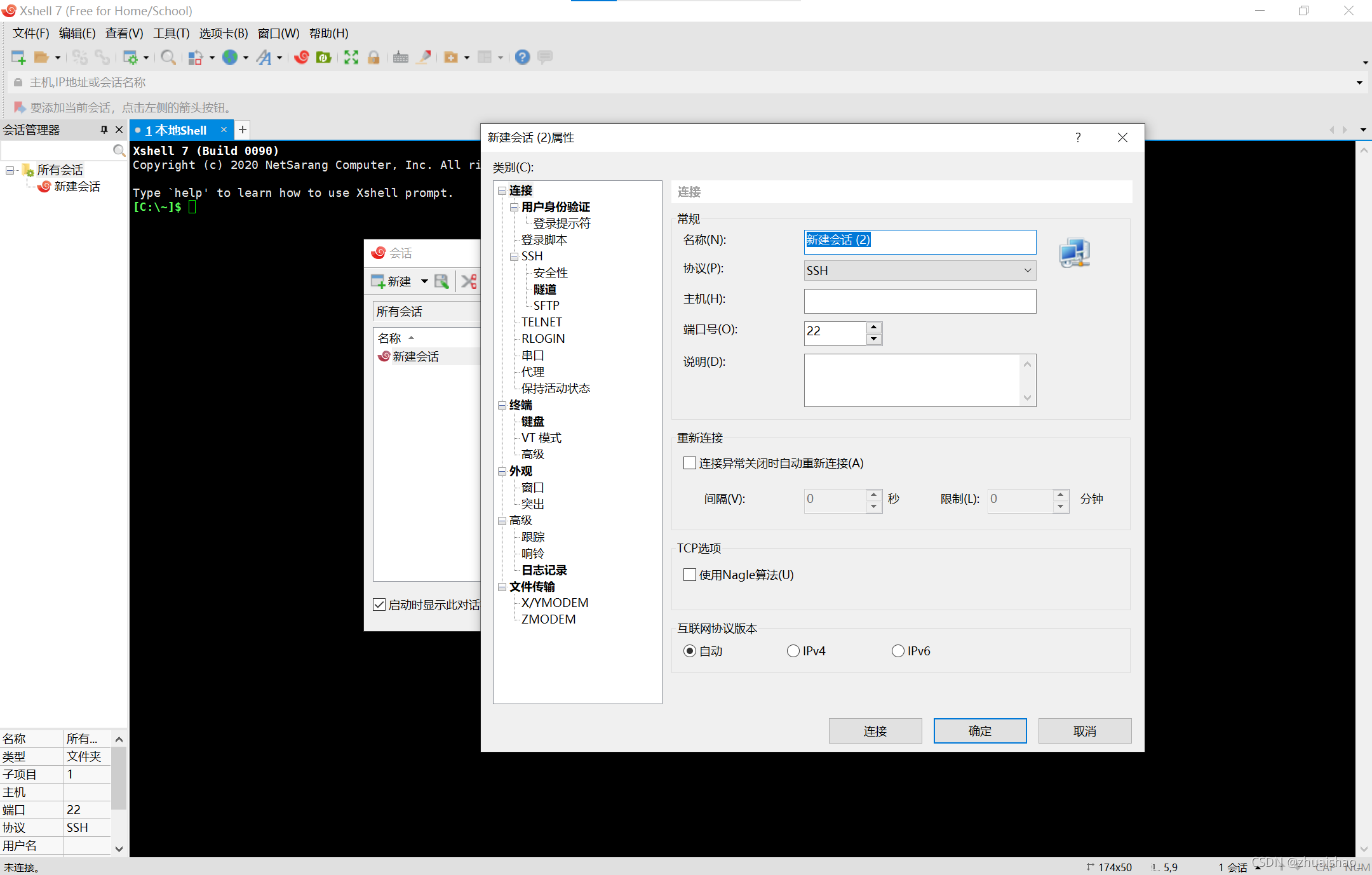Collapse the 终端 category expander
This screenshot has width=1372, height=875.
(x=502, y=405)
